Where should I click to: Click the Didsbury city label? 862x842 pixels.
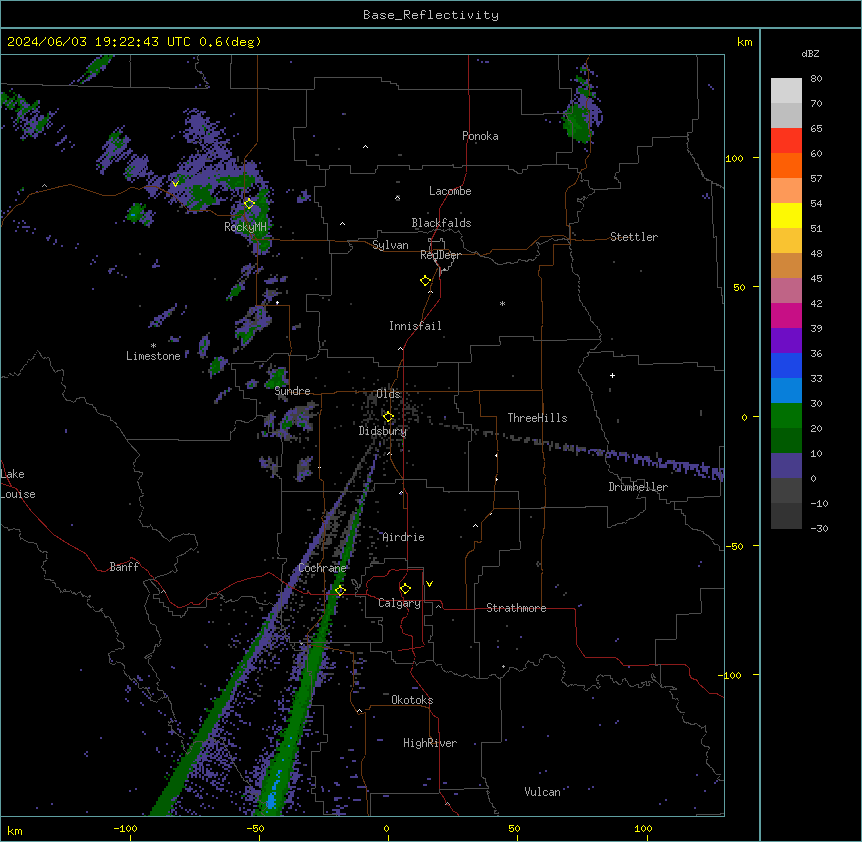tap(383, 431)
